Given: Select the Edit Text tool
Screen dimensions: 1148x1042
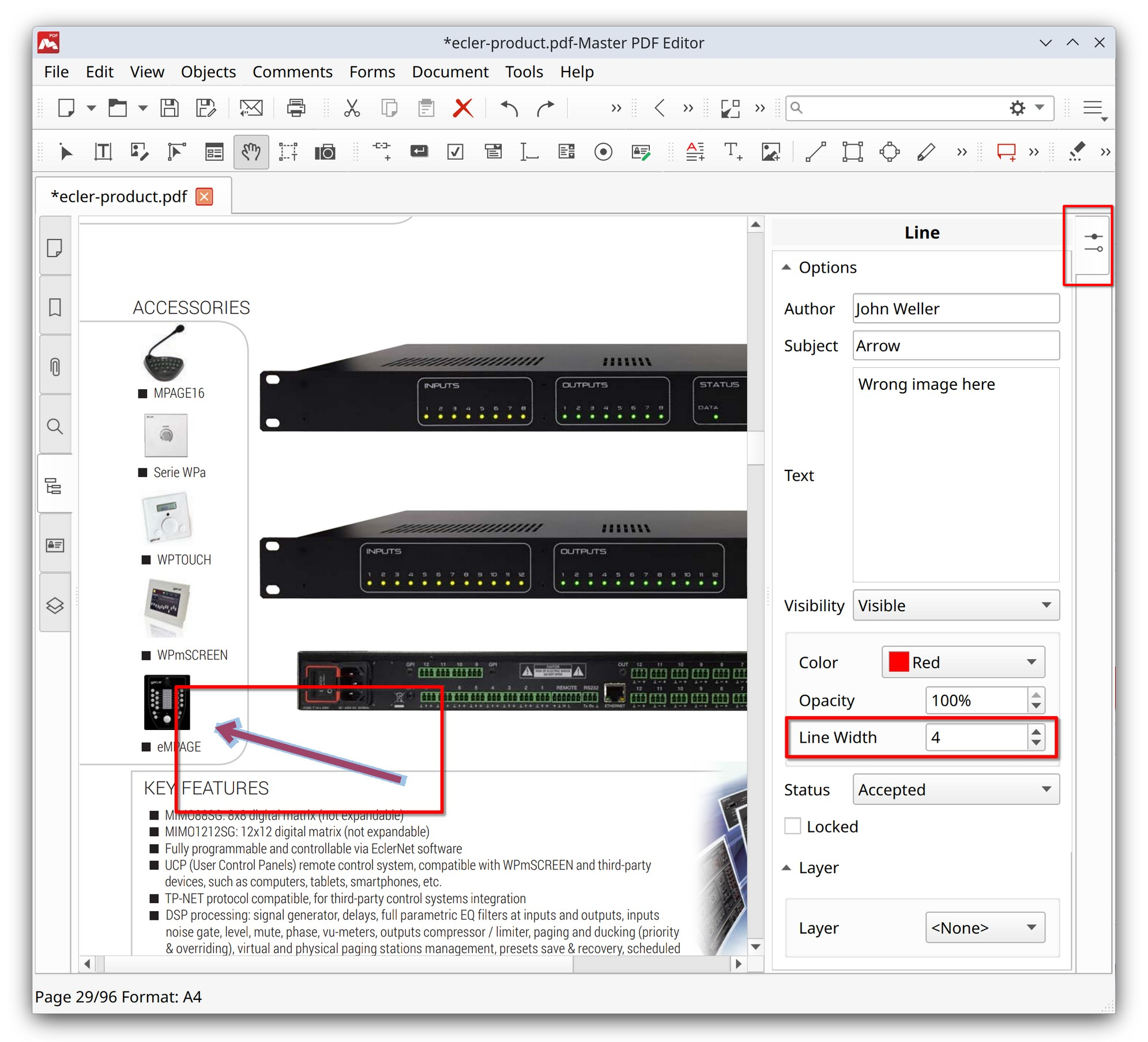Looking at the screenshot, I should tap(103, 152).
